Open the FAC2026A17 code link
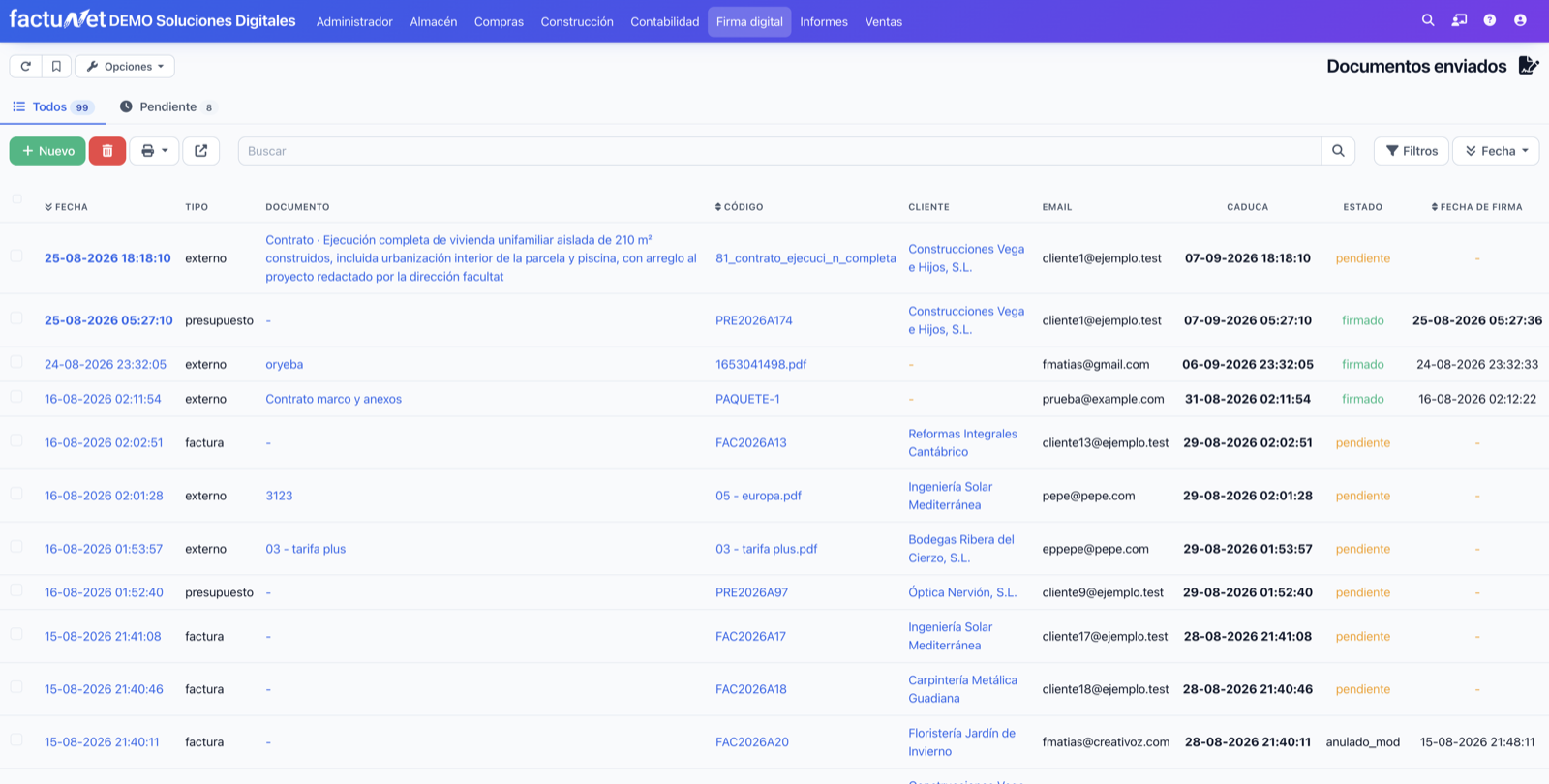This screenshot has height=784, width=1549. [751, 637]
